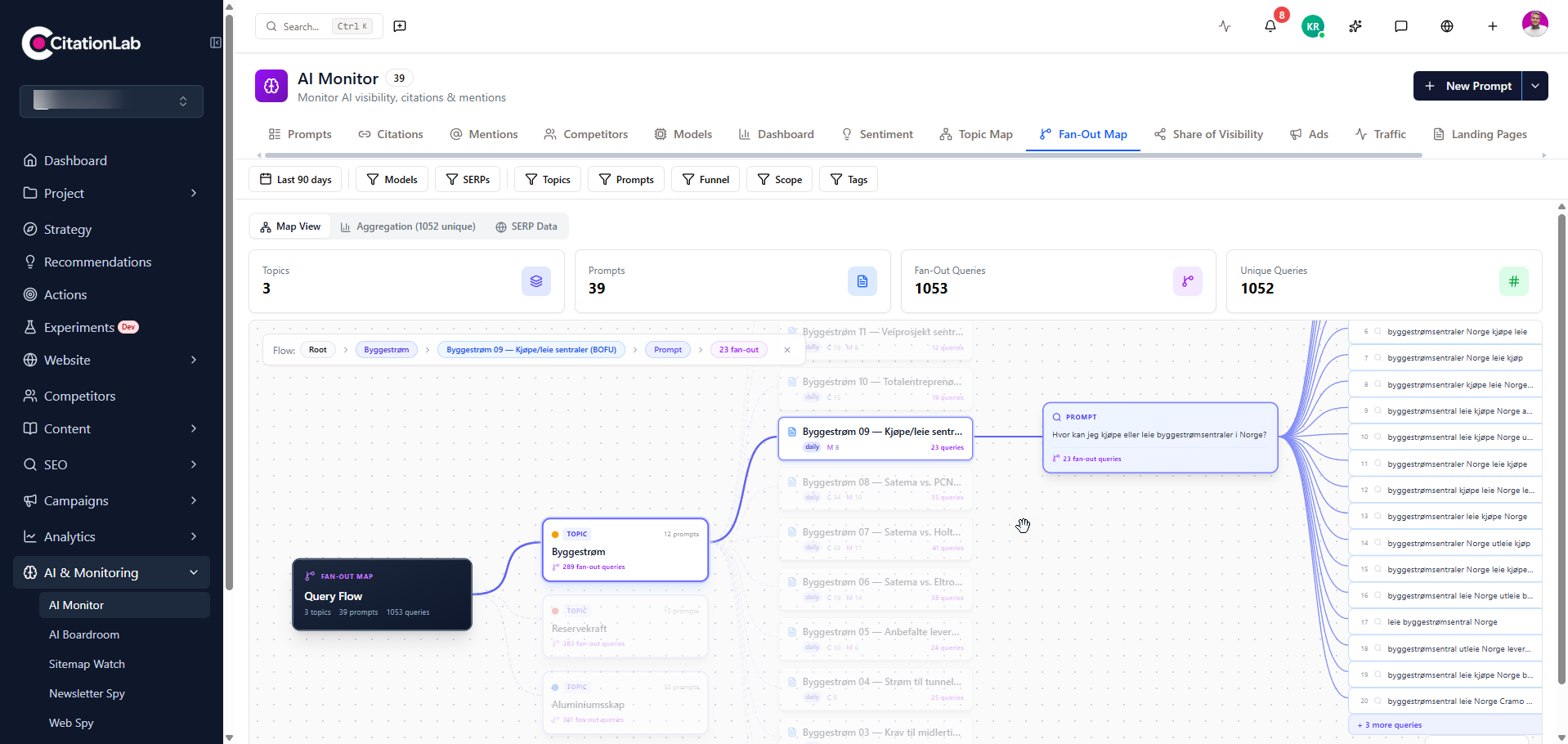This screenshot has width=1568, height=744.
Task: Open the AI sparkles icon
Action: 1355,26
